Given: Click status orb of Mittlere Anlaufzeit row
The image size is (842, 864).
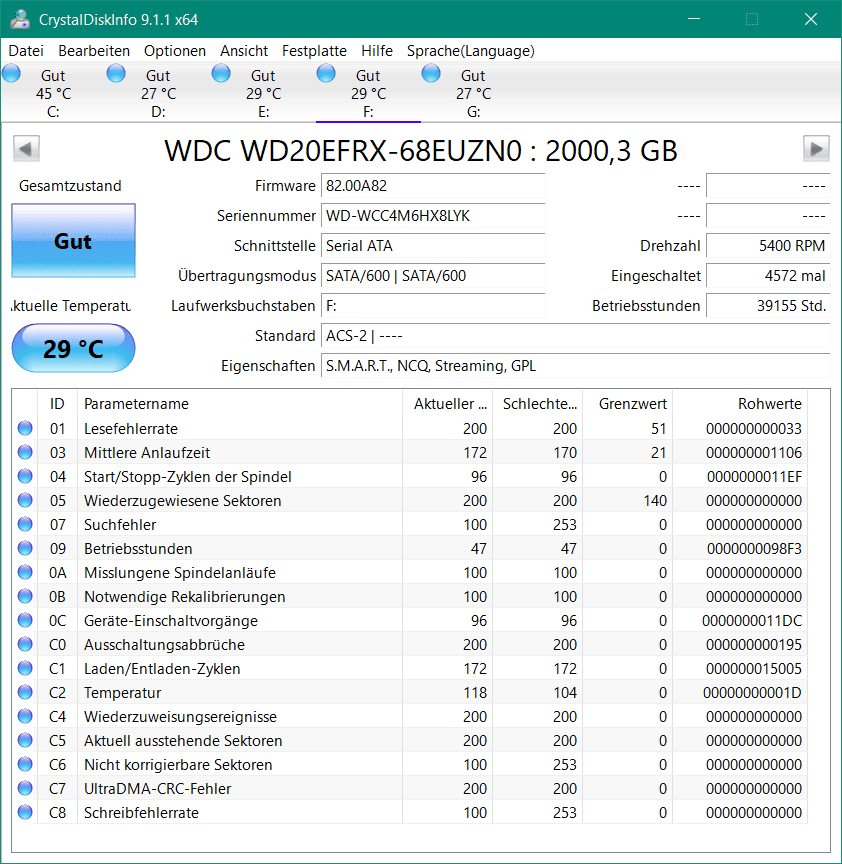Looking at the screenshot, I should click(x=25, y=452).
